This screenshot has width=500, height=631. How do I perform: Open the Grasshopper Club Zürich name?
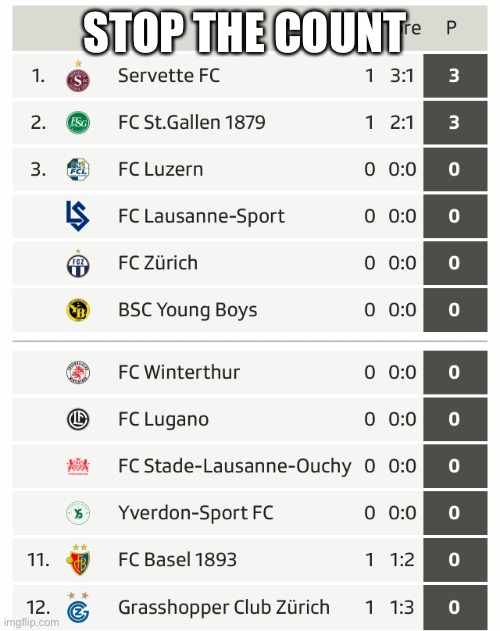tap(223, 607)
